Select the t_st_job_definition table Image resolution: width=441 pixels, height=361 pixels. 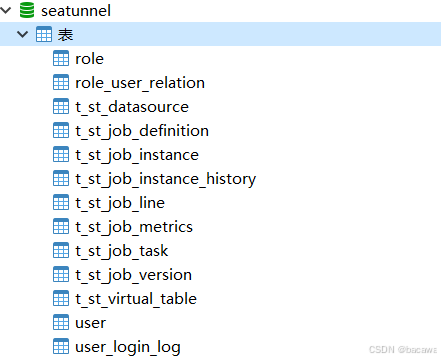(x=142, y=131)
